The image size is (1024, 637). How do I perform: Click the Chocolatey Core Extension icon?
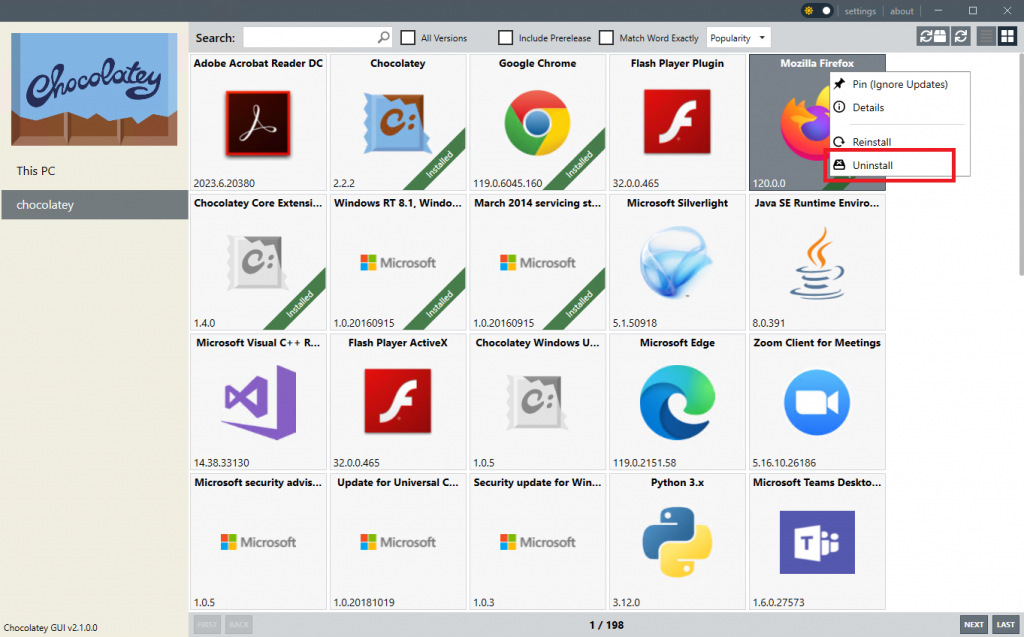(258, 263)
